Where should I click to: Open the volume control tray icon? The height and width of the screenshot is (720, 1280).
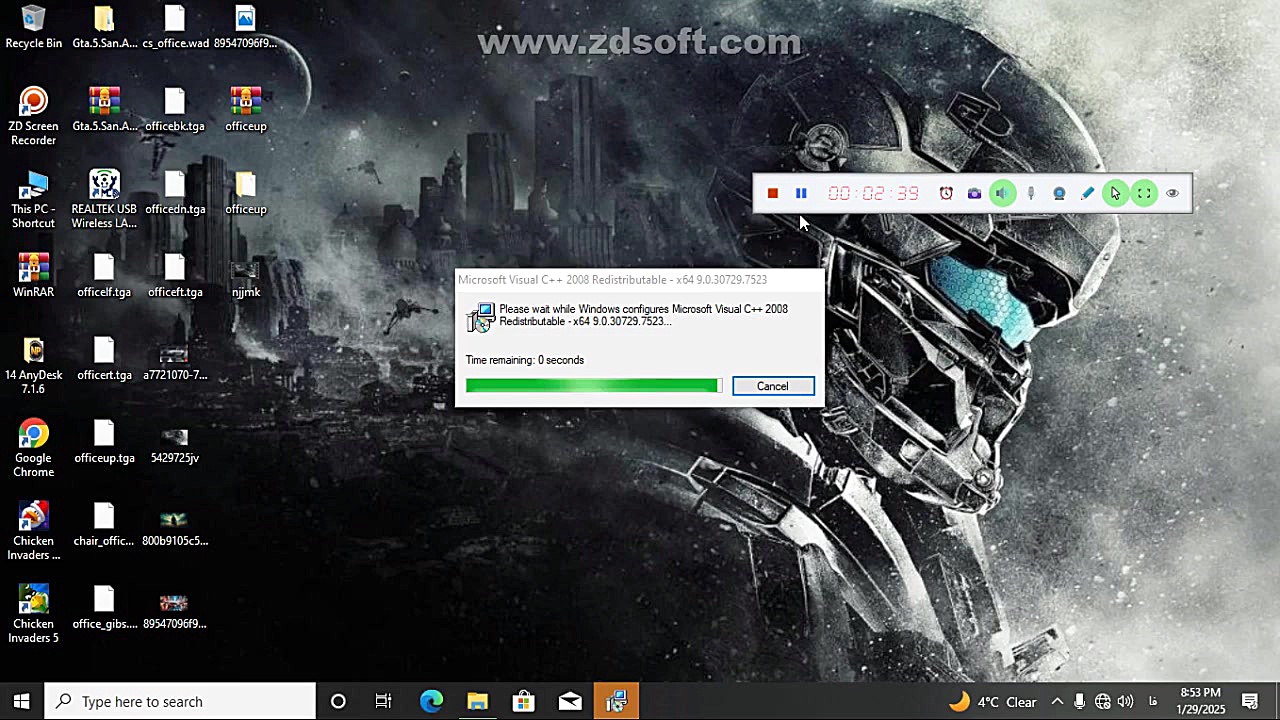(1125, 701)
